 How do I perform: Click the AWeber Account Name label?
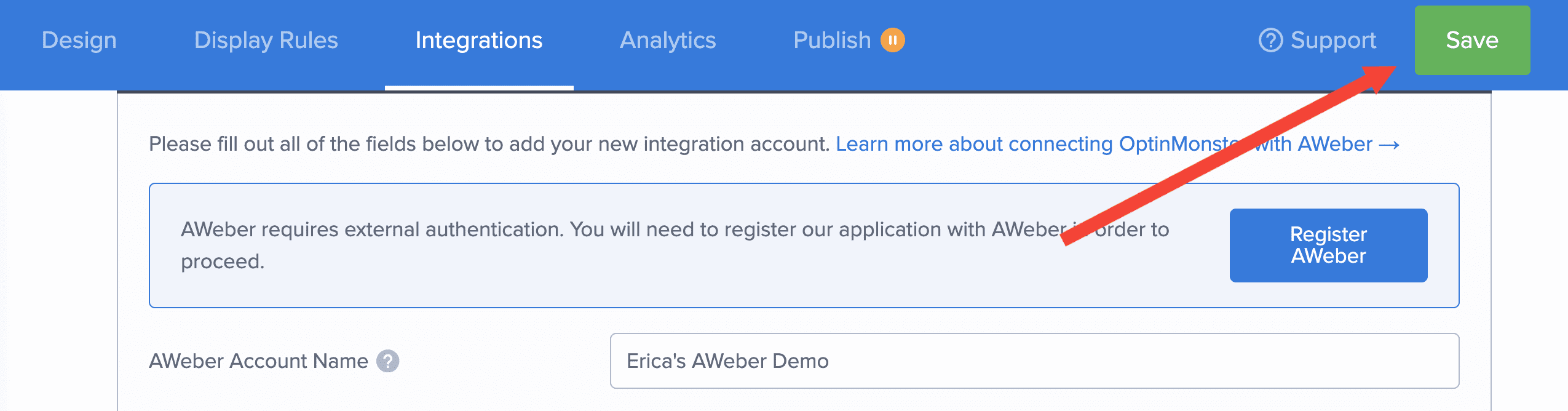point(258,361)
